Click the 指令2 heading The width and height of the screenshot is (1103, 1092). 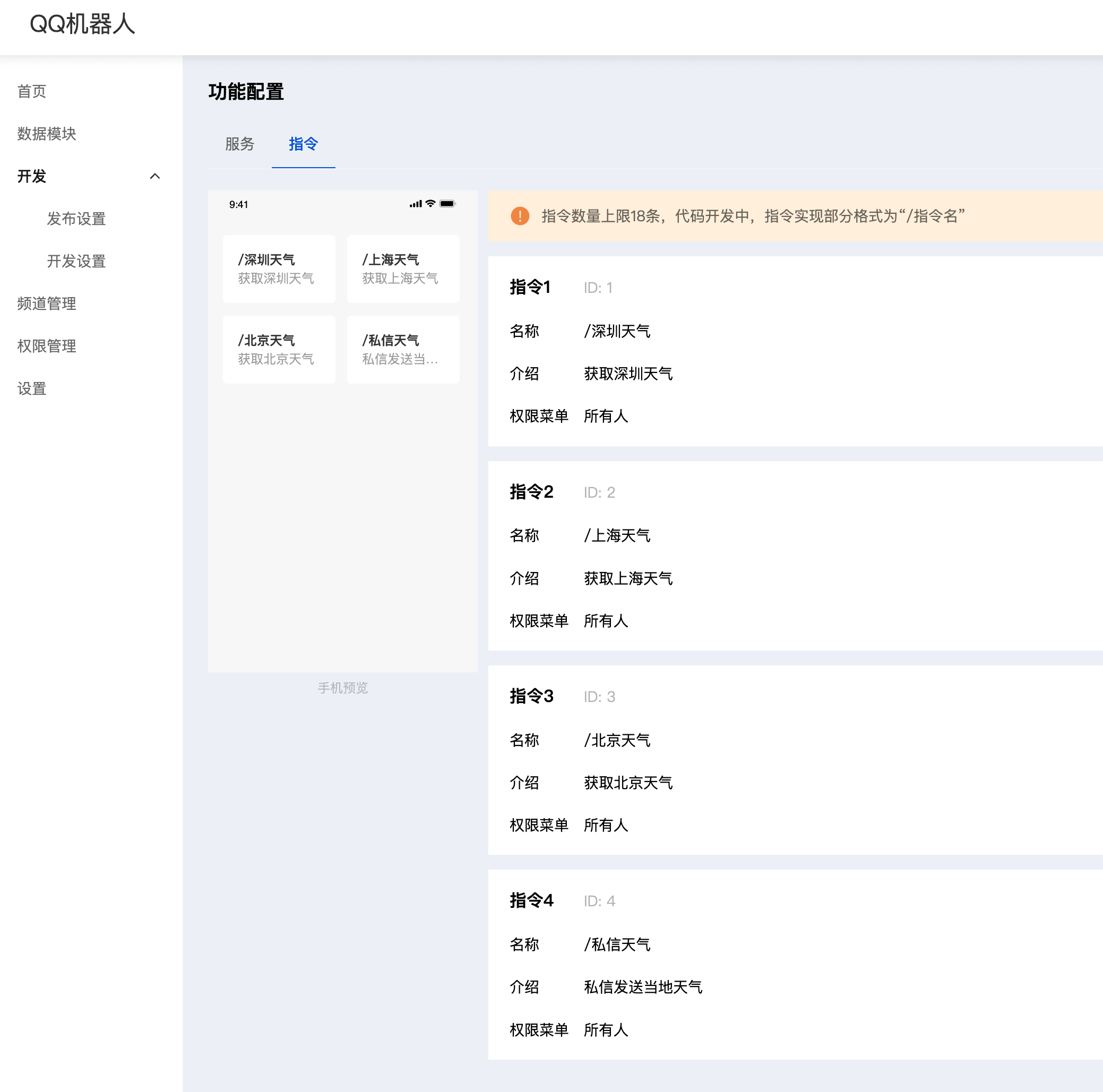click(x=531, y=492)
